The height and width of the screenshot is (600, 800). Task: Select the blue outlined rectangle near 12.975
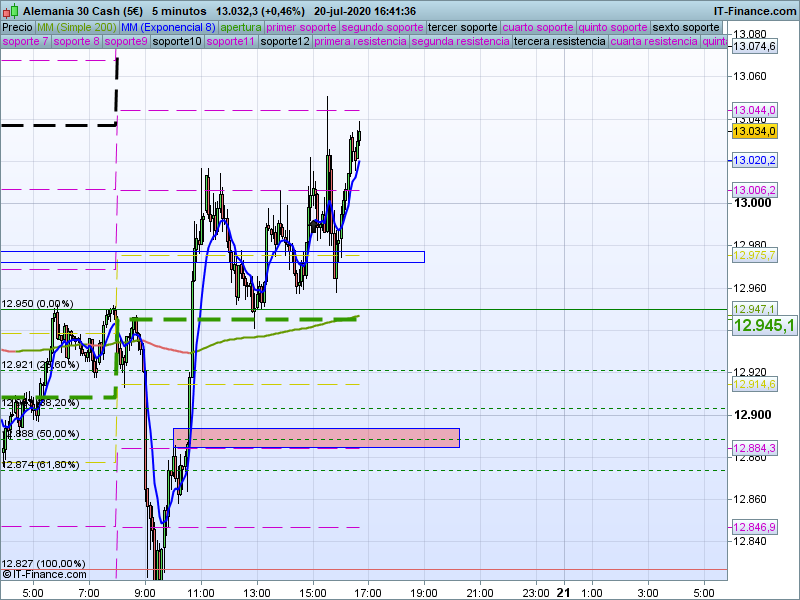[x=212, y=257]
